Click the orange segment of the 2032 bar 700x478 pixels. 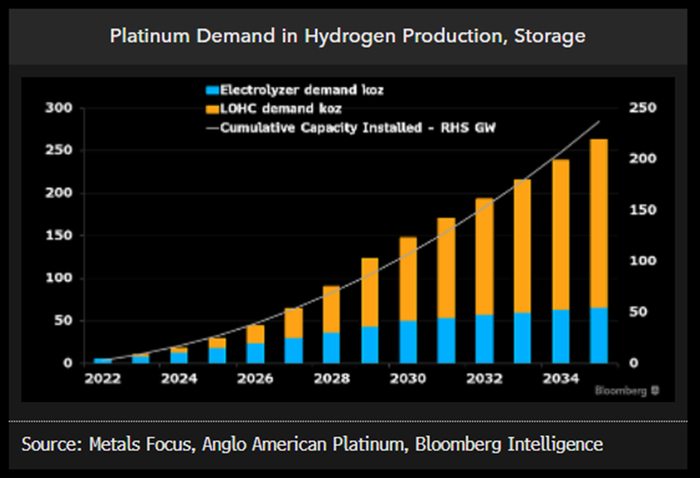coord(484,257)
